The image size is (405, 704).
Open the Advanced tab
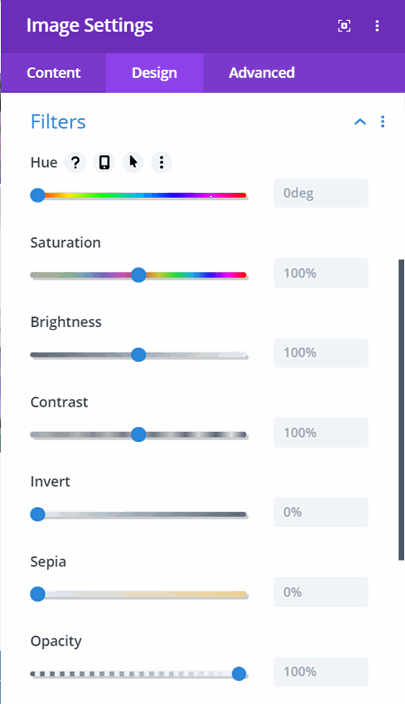pos(262,73)
